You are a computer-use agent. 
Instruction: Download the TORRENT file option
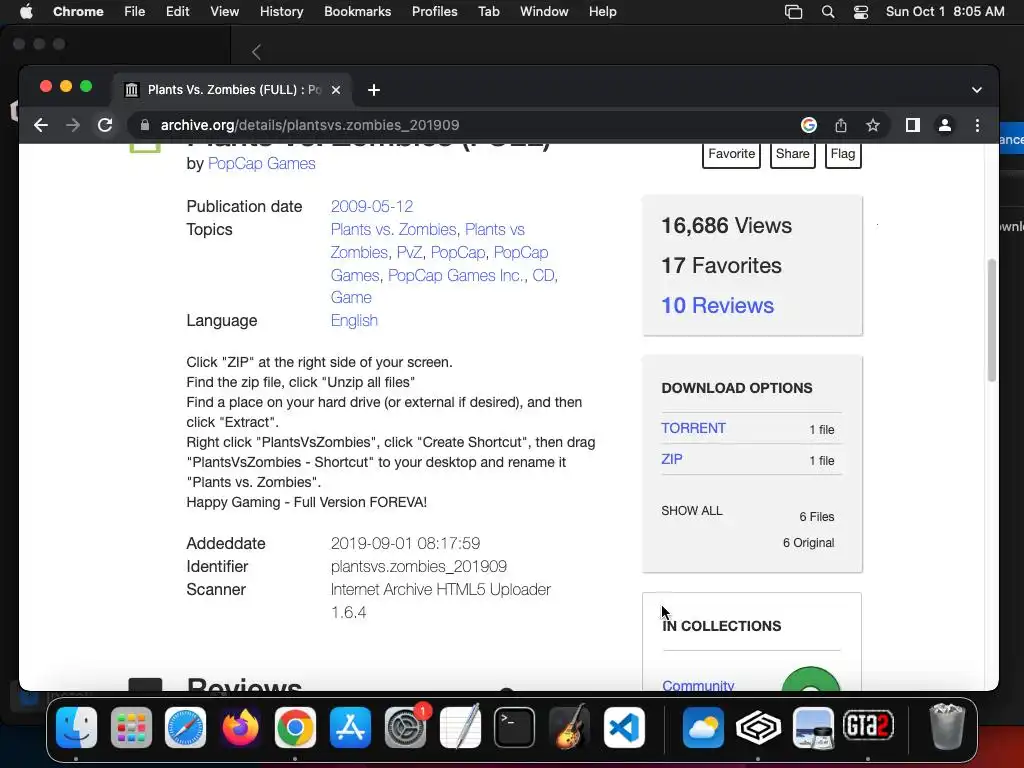click(x=694, y=428)
